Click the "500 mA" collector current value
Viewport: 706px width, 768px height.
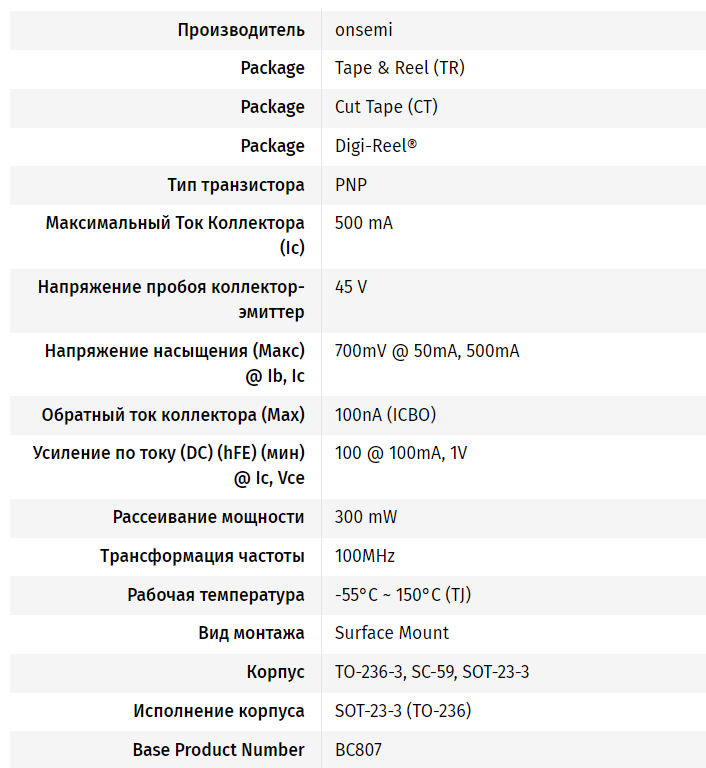coord(364,223)
